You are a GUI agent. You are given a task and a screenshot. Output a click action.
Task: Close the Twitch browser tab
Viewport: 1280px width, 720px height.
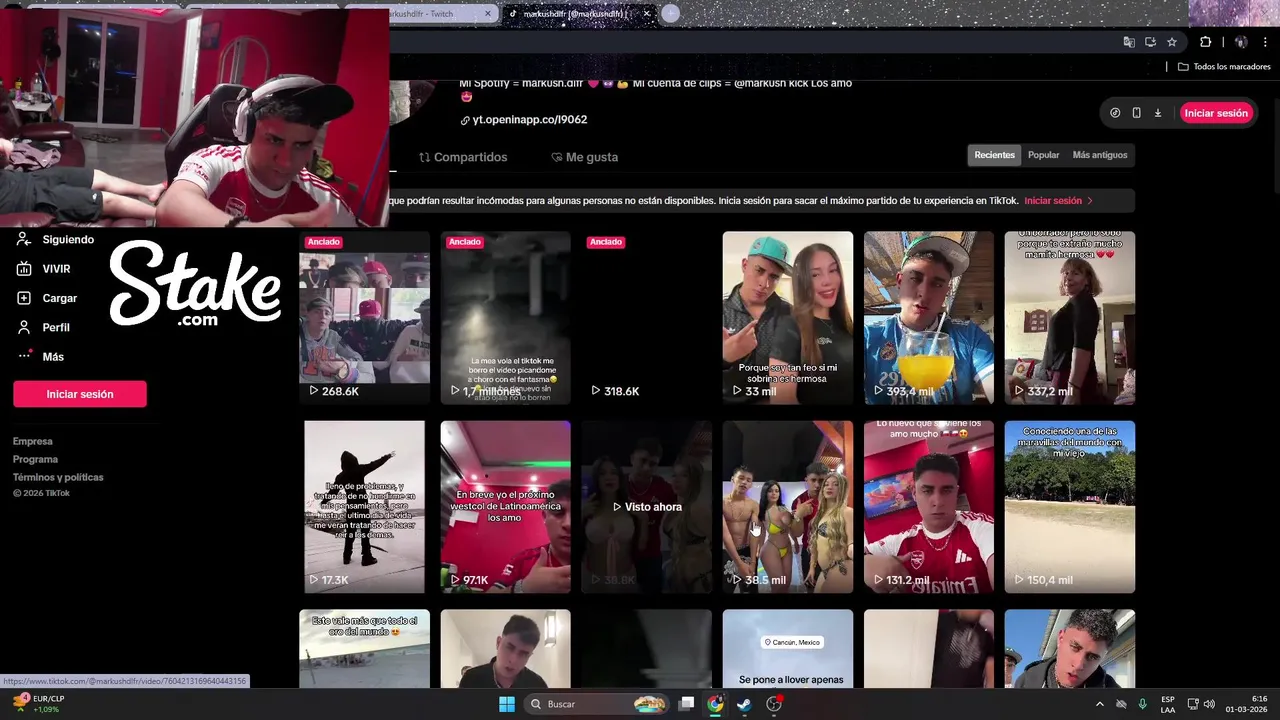click(x=488, y=14)
